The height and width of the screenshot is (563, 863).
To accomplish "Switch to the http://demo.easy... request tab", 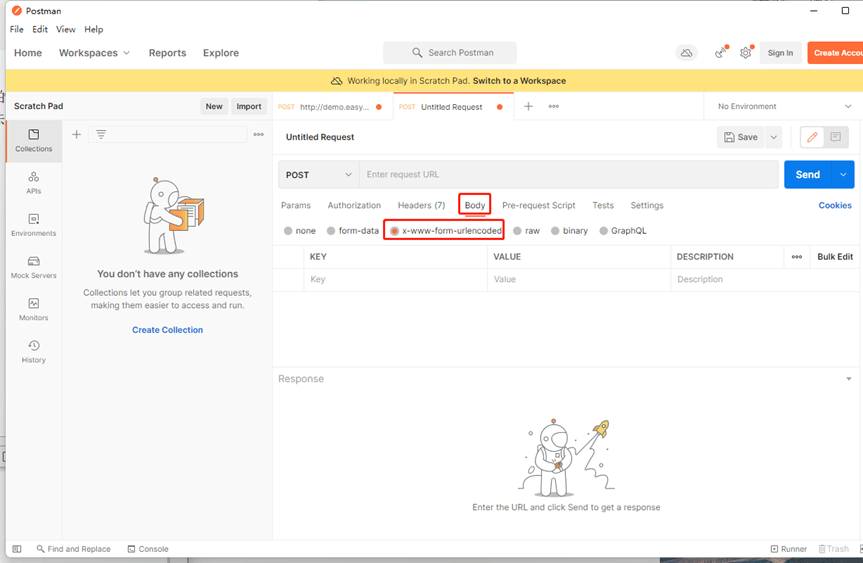I will [332, 107].
